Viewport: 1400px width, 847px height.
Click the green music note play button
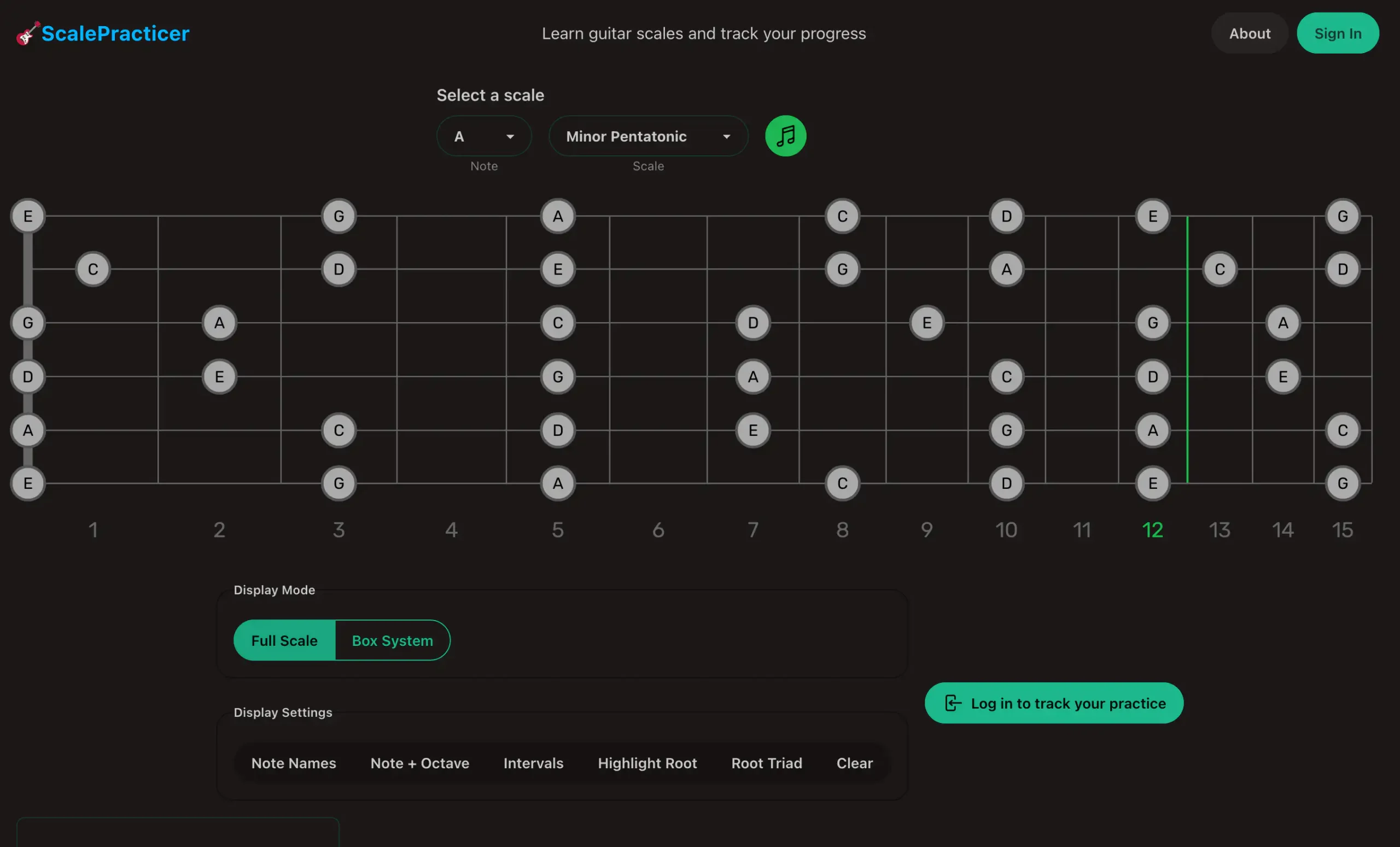[785, 136]
